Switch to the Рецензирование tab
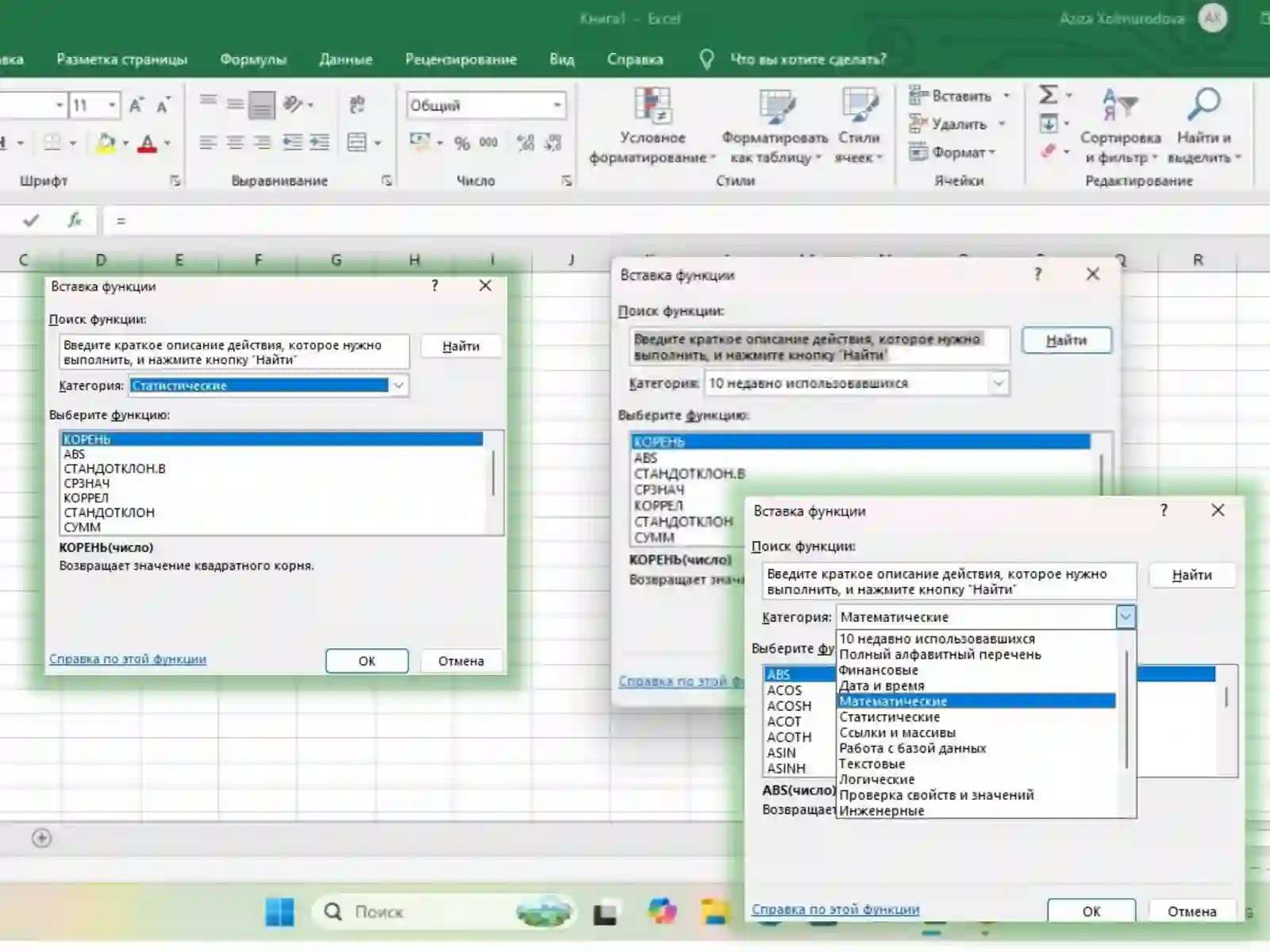The height and width of the screenshot is (952, 1270). point(460,59)
